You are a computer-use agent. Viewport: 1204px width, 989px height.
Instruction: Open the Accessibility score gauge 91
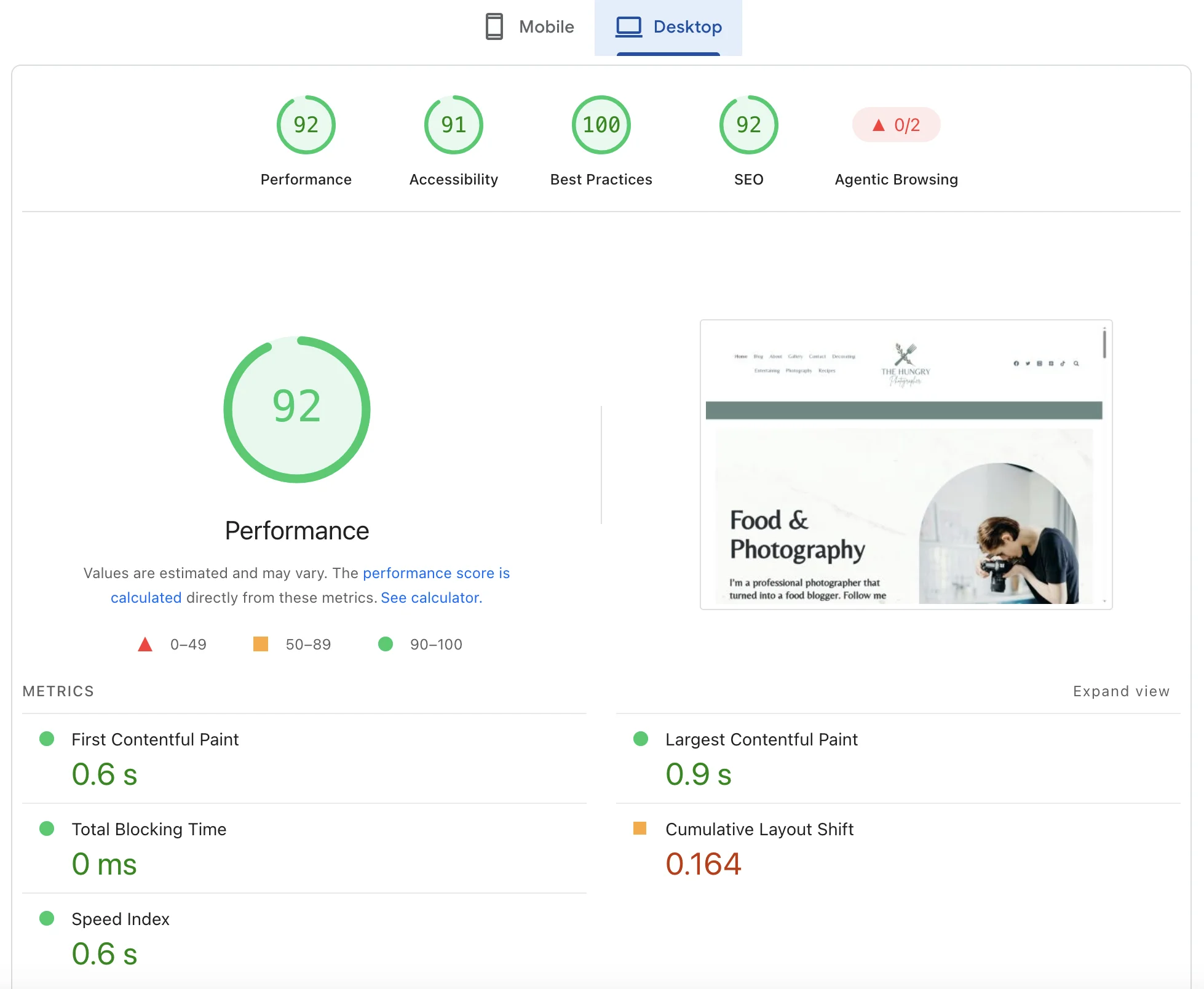coord(454,125)
